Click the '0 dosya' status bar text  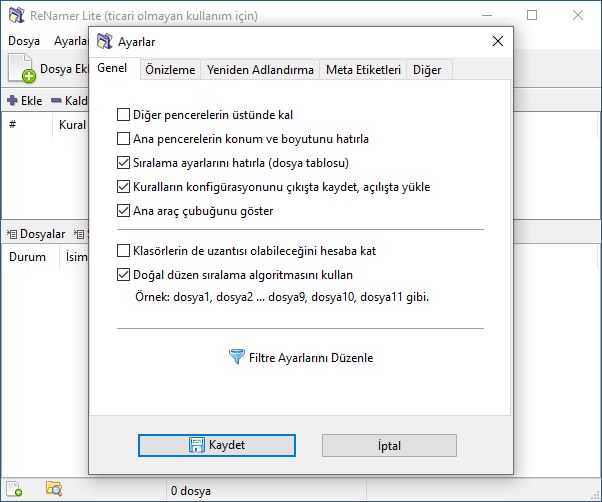(x=191, y=490)
